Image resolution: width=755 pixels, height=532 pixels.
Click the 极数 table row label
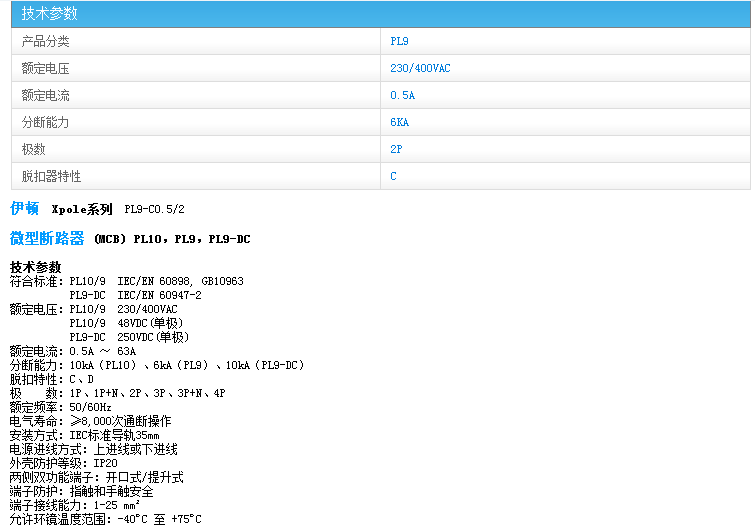click(34, 149)
